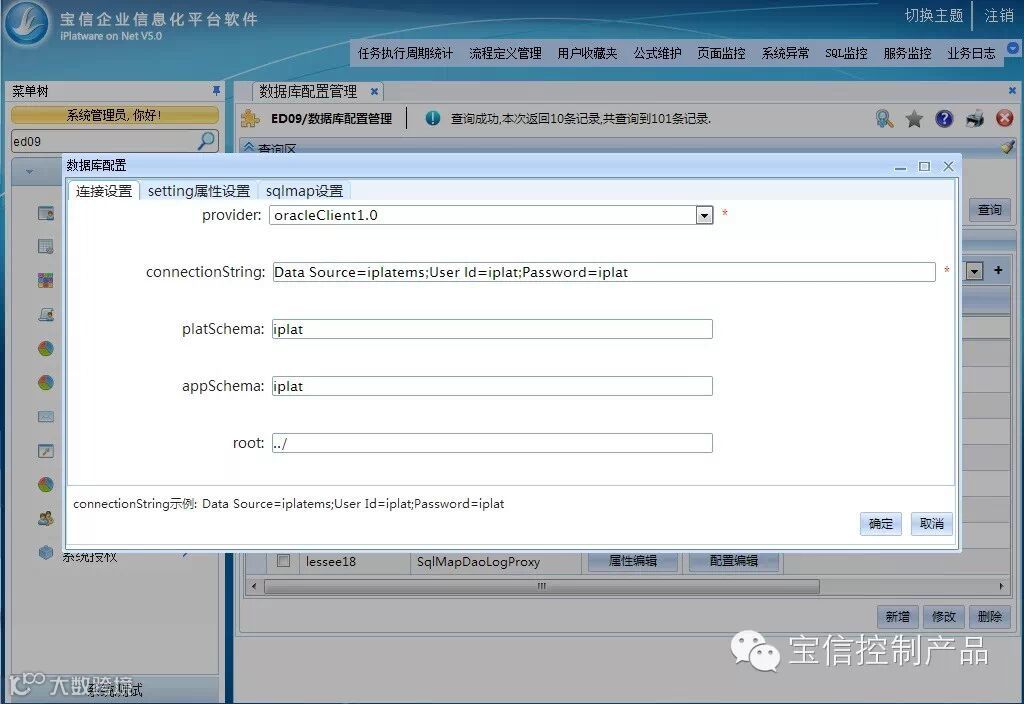The image size is (1024, 704).
Task: Switch to the sqlmap设置 tab
Action: 304,191
